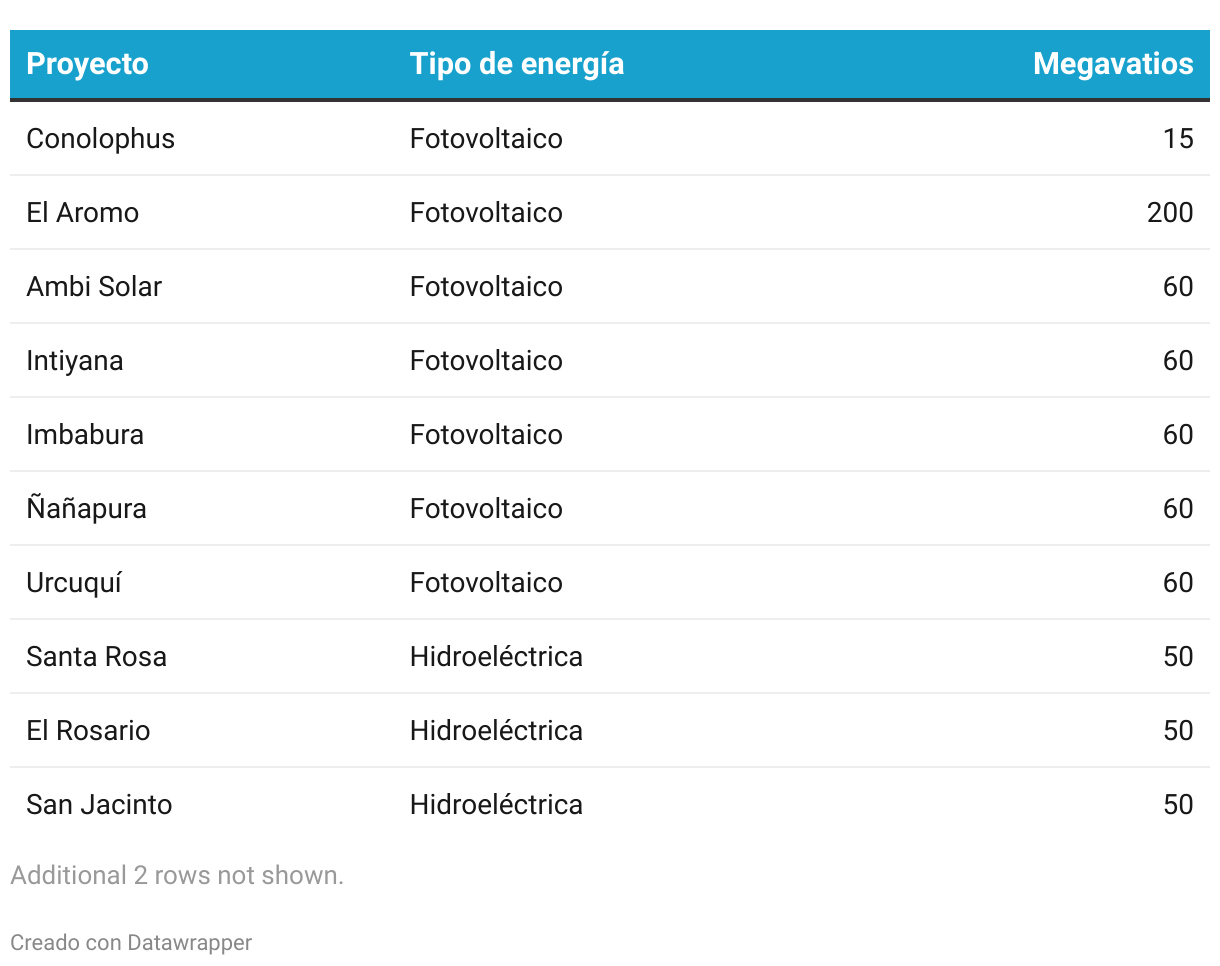
Task: Click the Megavatios column header
Action: [1112, 64]
